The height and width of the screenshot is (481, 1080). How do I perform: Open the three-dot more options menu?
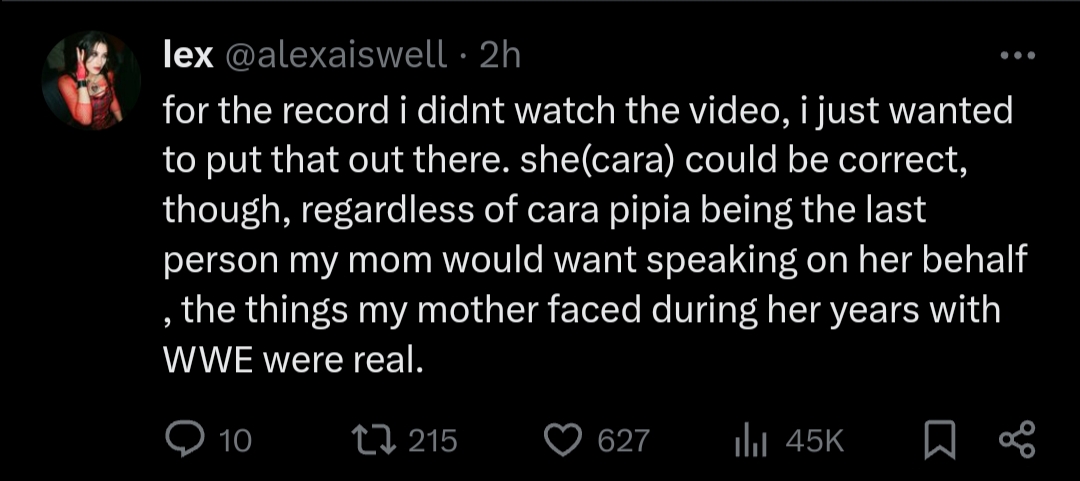(x=1017, y=57)
